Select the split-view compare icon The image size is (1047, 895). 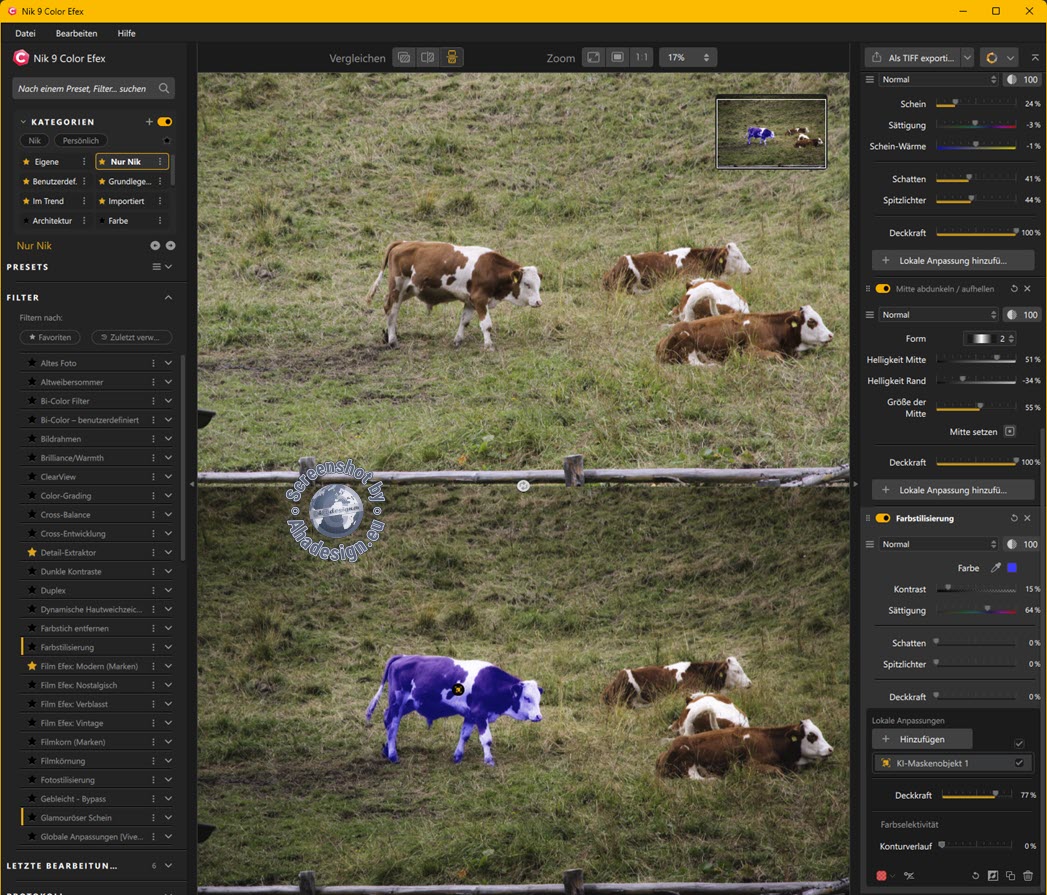point(427,58)
